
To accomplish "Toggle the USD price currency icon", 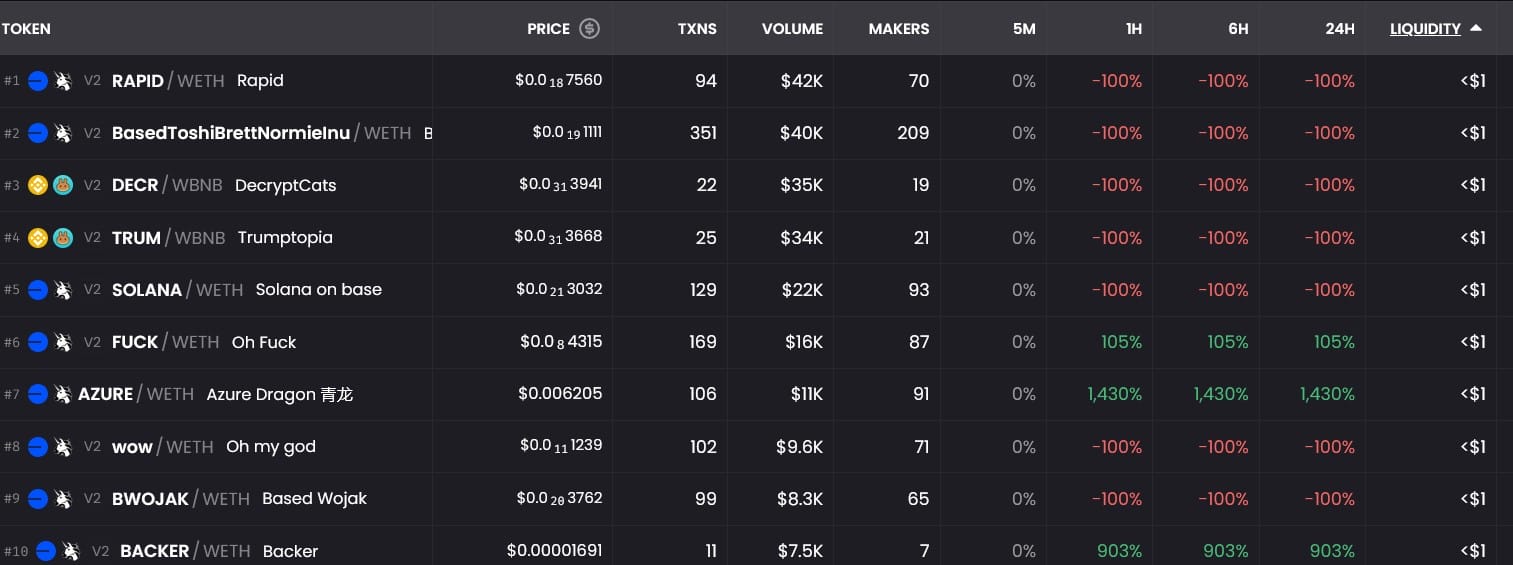I will pyautogui.click(x=590, y=29).
